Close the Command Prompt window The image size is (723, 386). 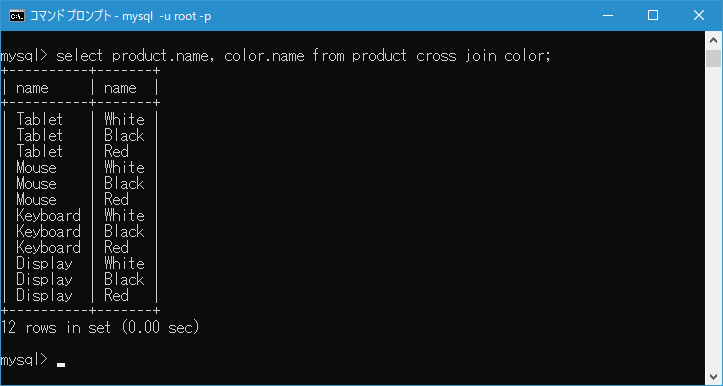[699, 16]
